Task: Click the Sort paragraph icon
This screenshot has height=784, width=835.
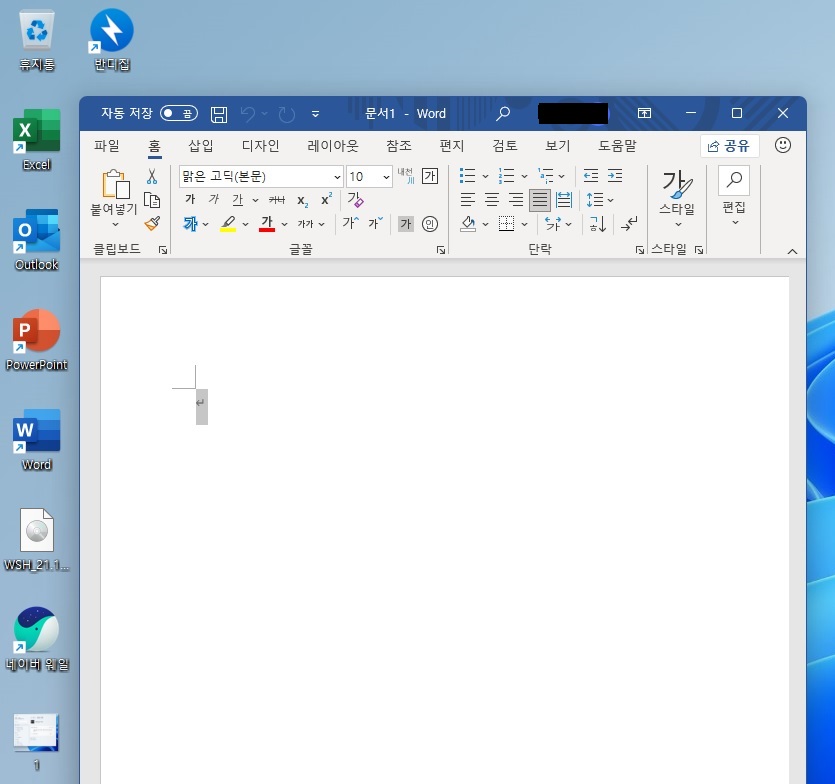Action: coord(597,224)
